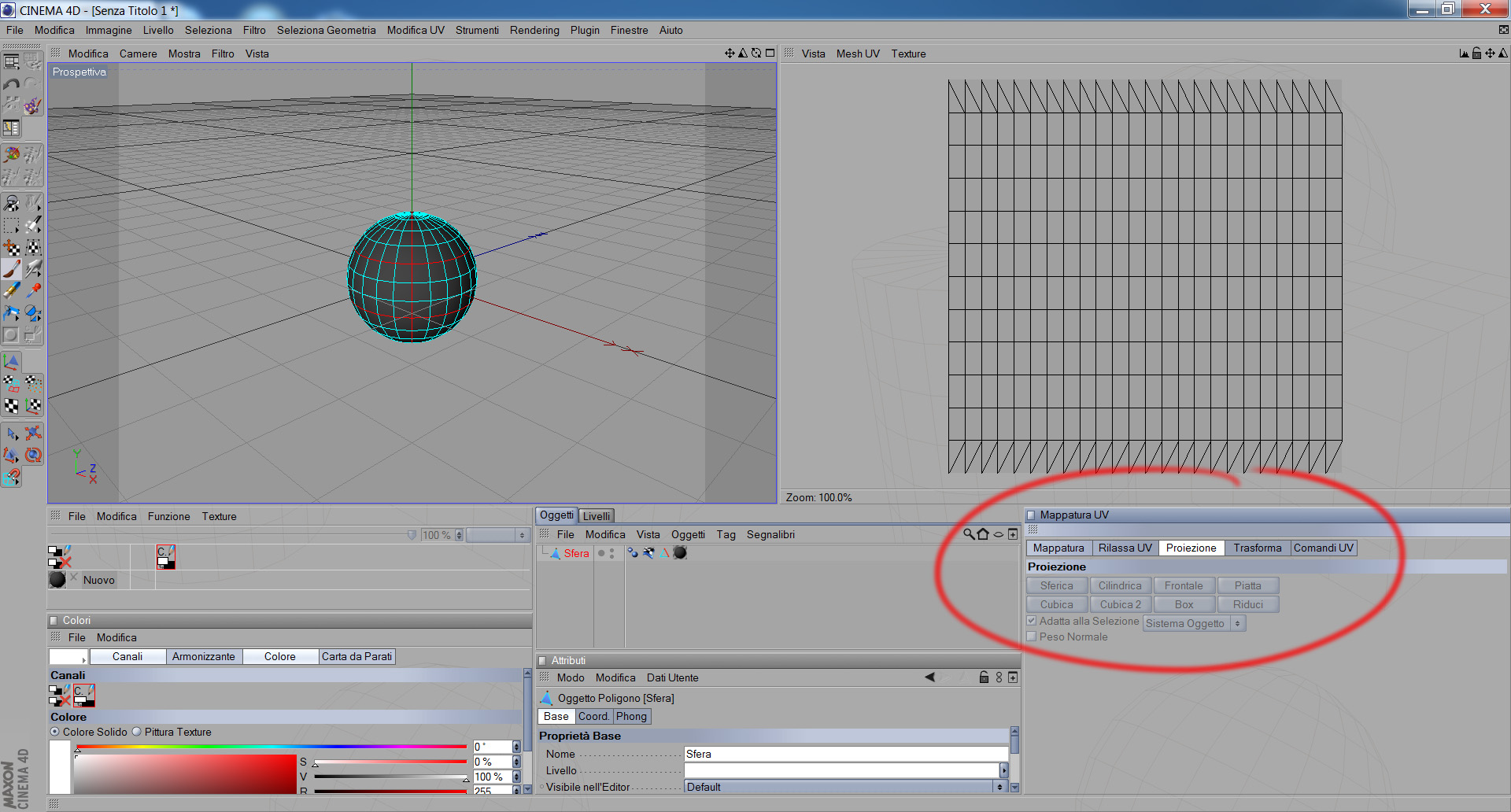Switch to the Rilassa UV tab

coord(1125,548)
